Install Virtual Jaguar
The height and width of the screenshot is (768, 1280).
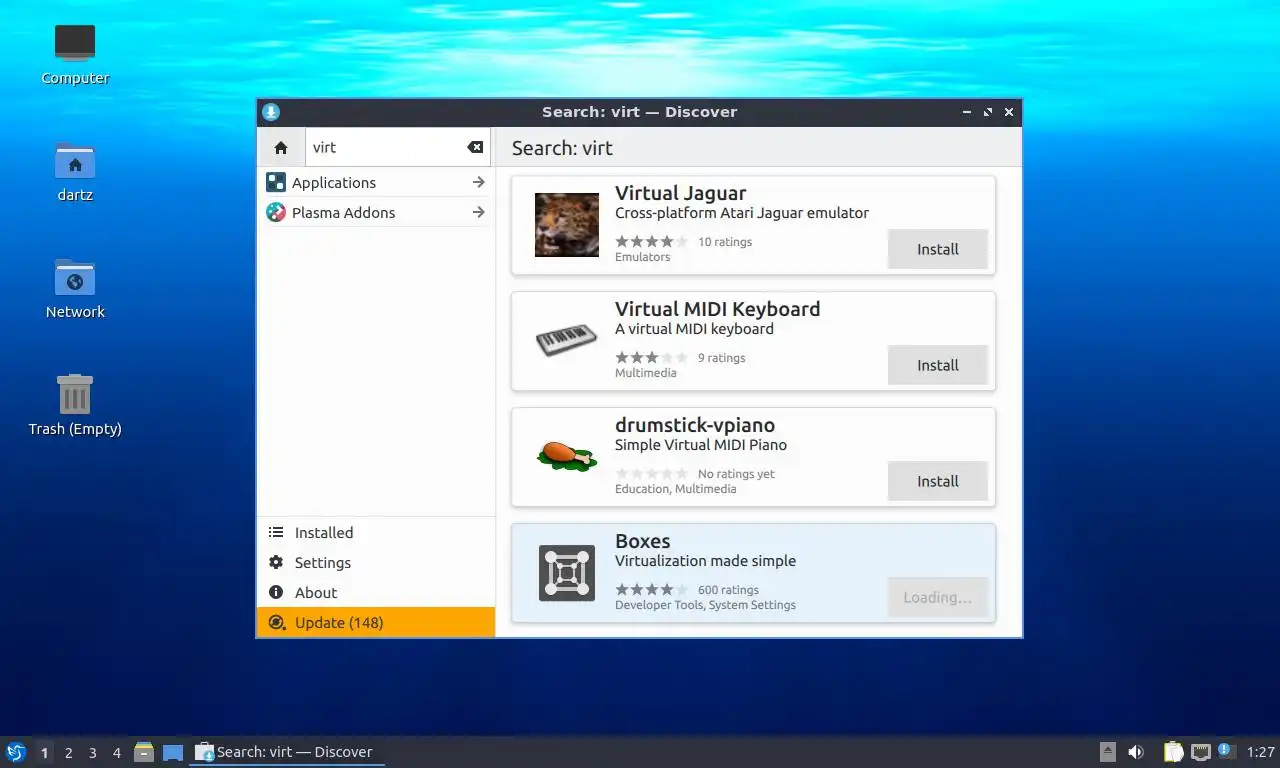(x=938, y=249)
